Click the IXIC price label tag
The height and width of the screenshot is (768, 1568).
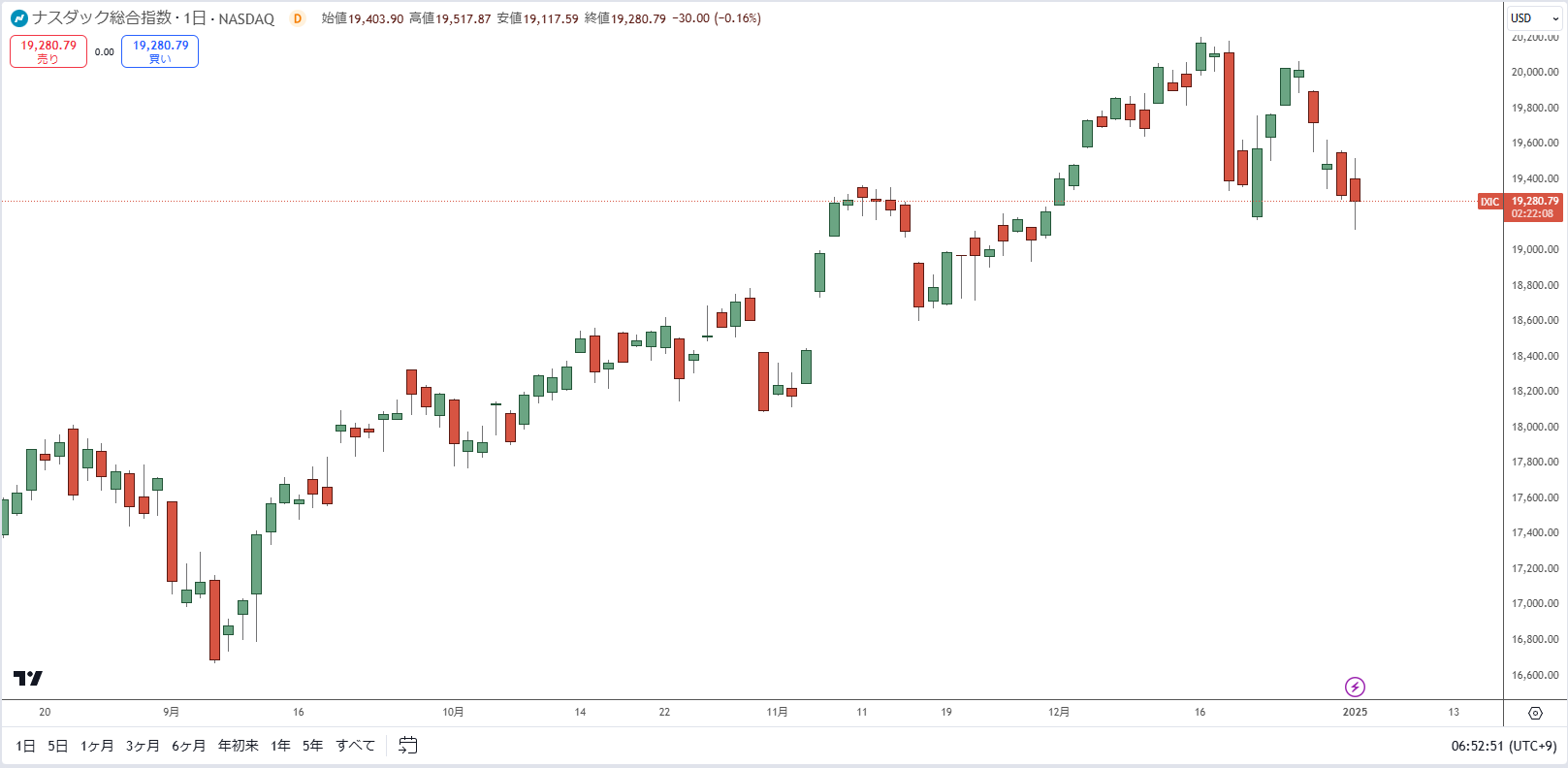click(x=1489, y=202)
